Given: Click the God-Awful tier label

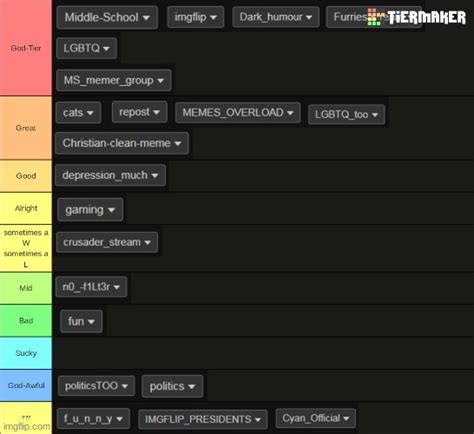Looking at the screenshot, I should (x=26, y=385).
